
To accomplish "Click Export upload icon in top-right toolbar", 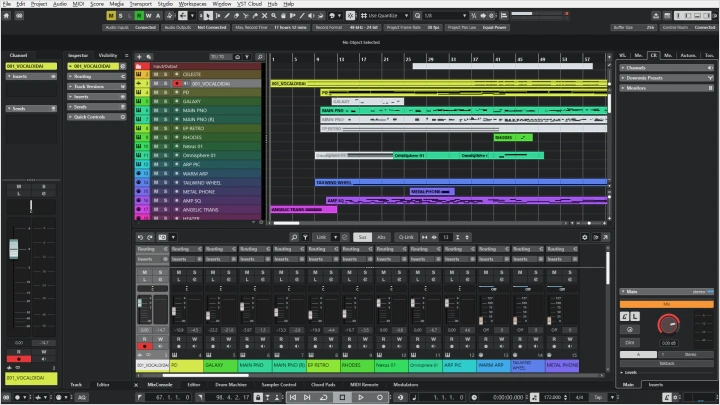I will (x=656, y=16).
